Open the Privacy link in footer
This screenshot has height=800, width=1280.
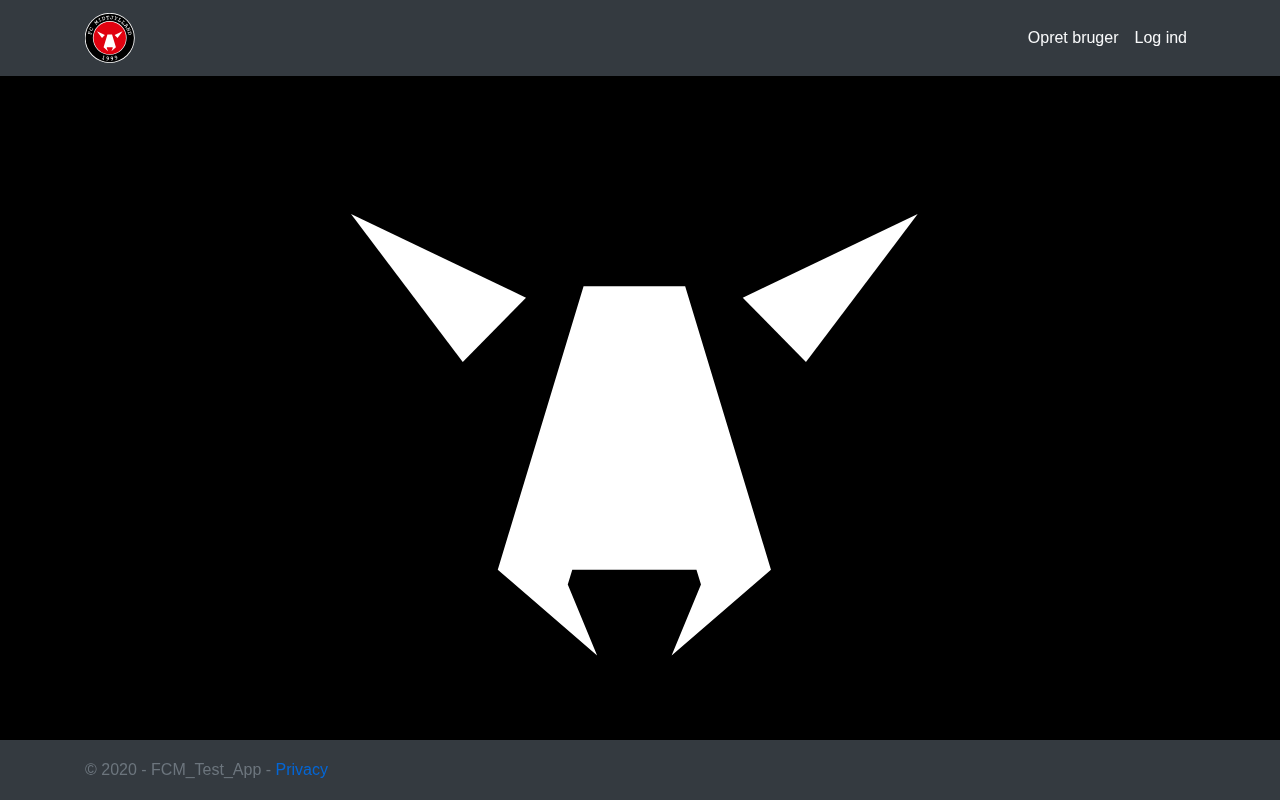(301, 769)
